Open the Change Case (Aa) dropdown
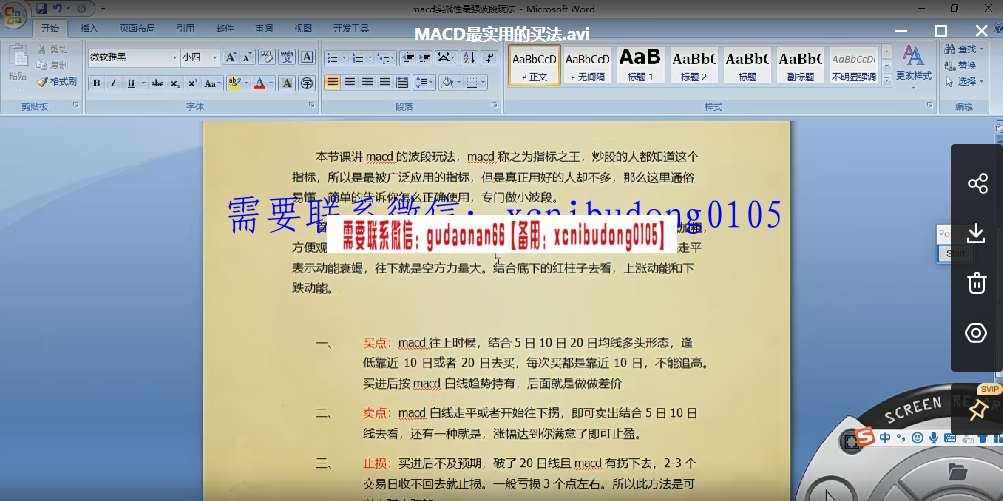The height and width of the screenshot is (501, 1003). pyautogui.click(x=211, y=83)
